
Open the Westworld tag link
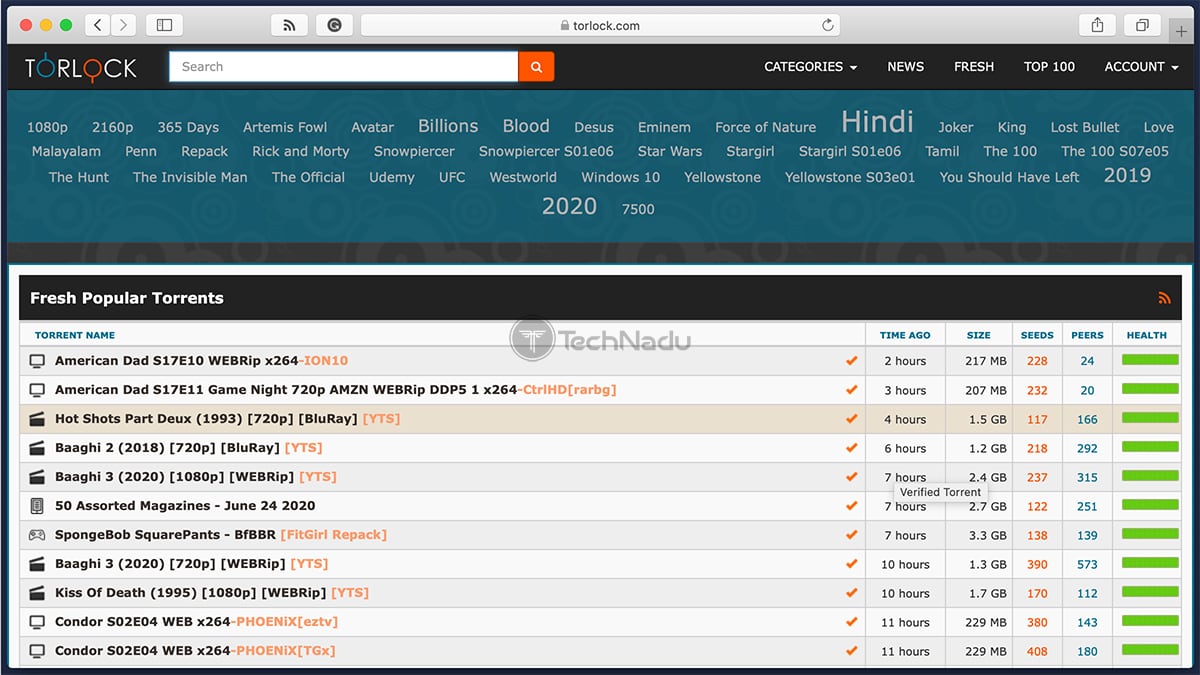[523, 177]
